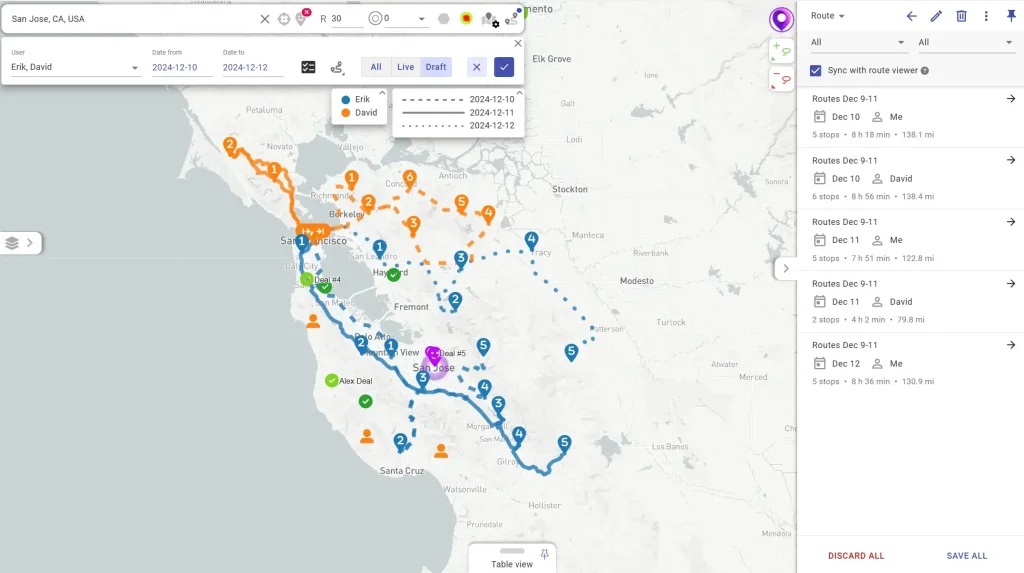1024x573 pixels.
Task: Uncheck Sync with route viewer
Action: tap(816, 70)
